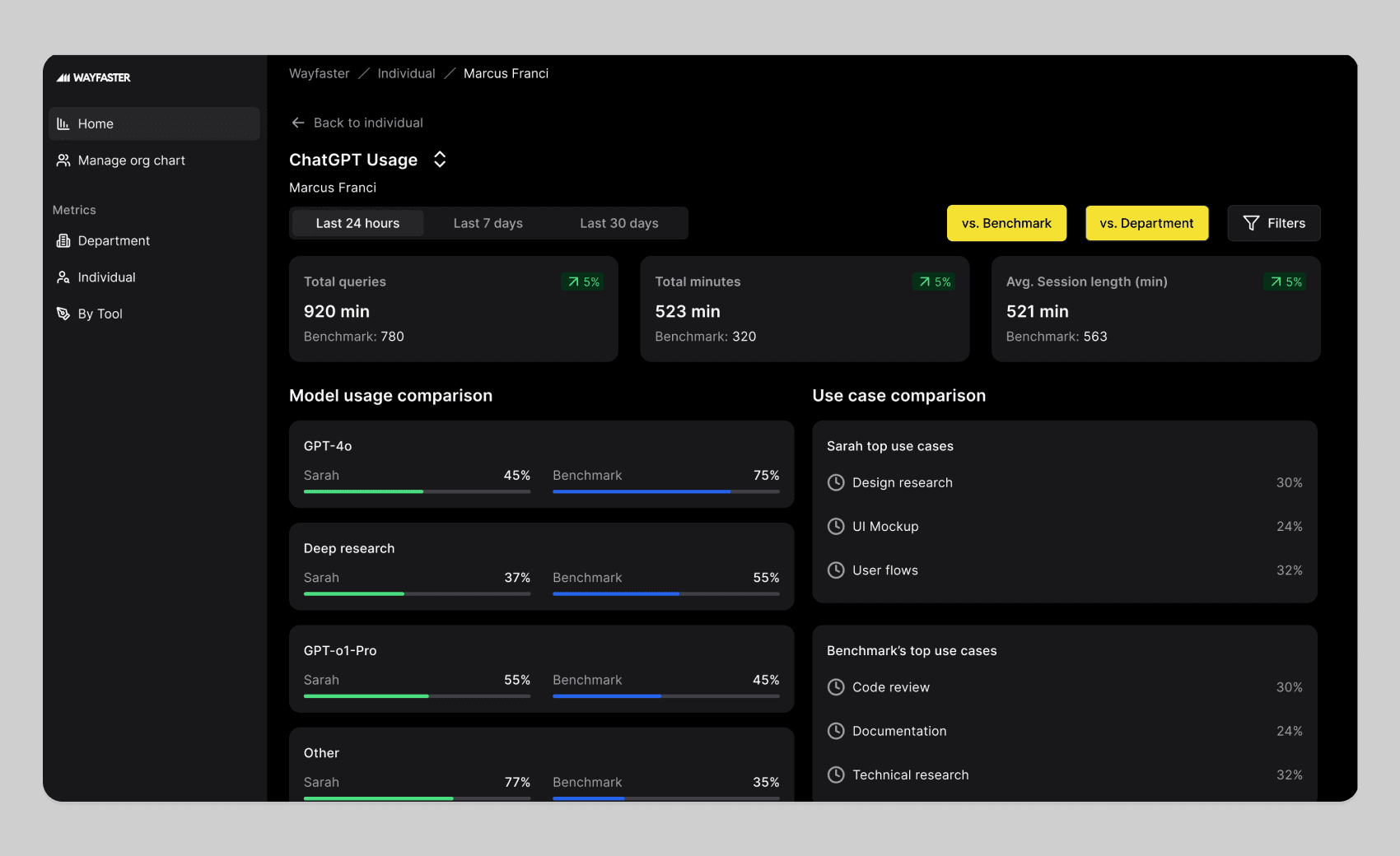This screenshot has height=856, width=1400.
Task: Click the Documentation use case row
Action: tap(1065, 731)
